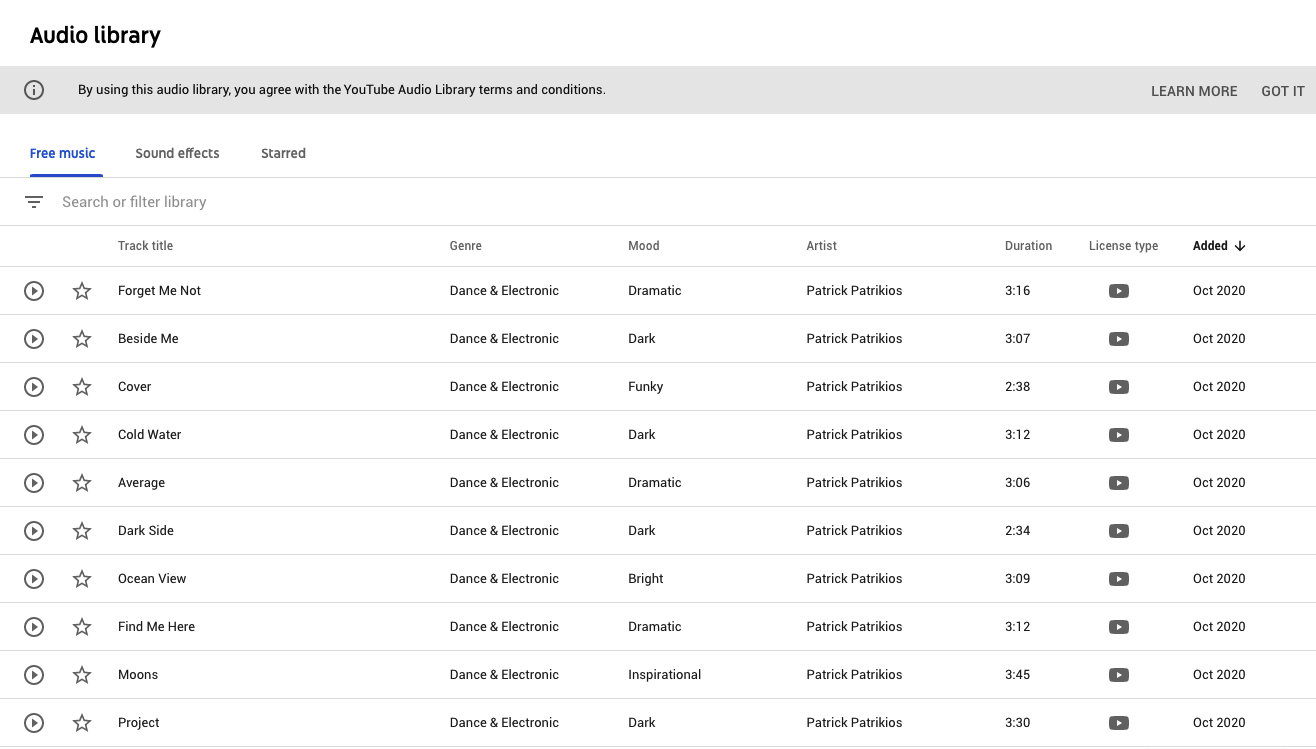The height and width of the screenshot is (749, 1316).
Task: Click the Duration column header
Action: (1028, 246)
